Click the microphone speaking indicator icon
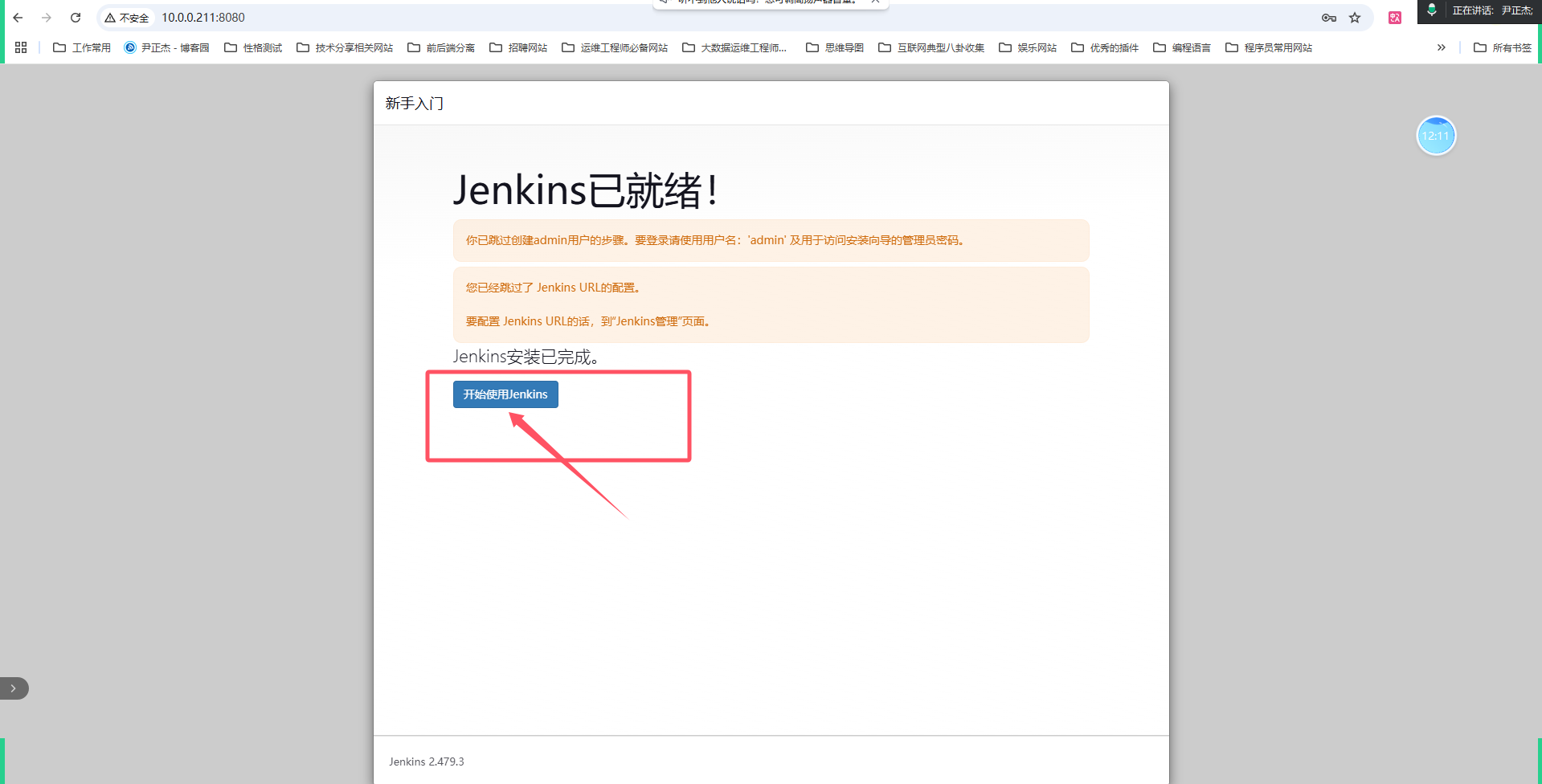Image resolution: width=1542 pixels, height=784 pixels. 1432,10
